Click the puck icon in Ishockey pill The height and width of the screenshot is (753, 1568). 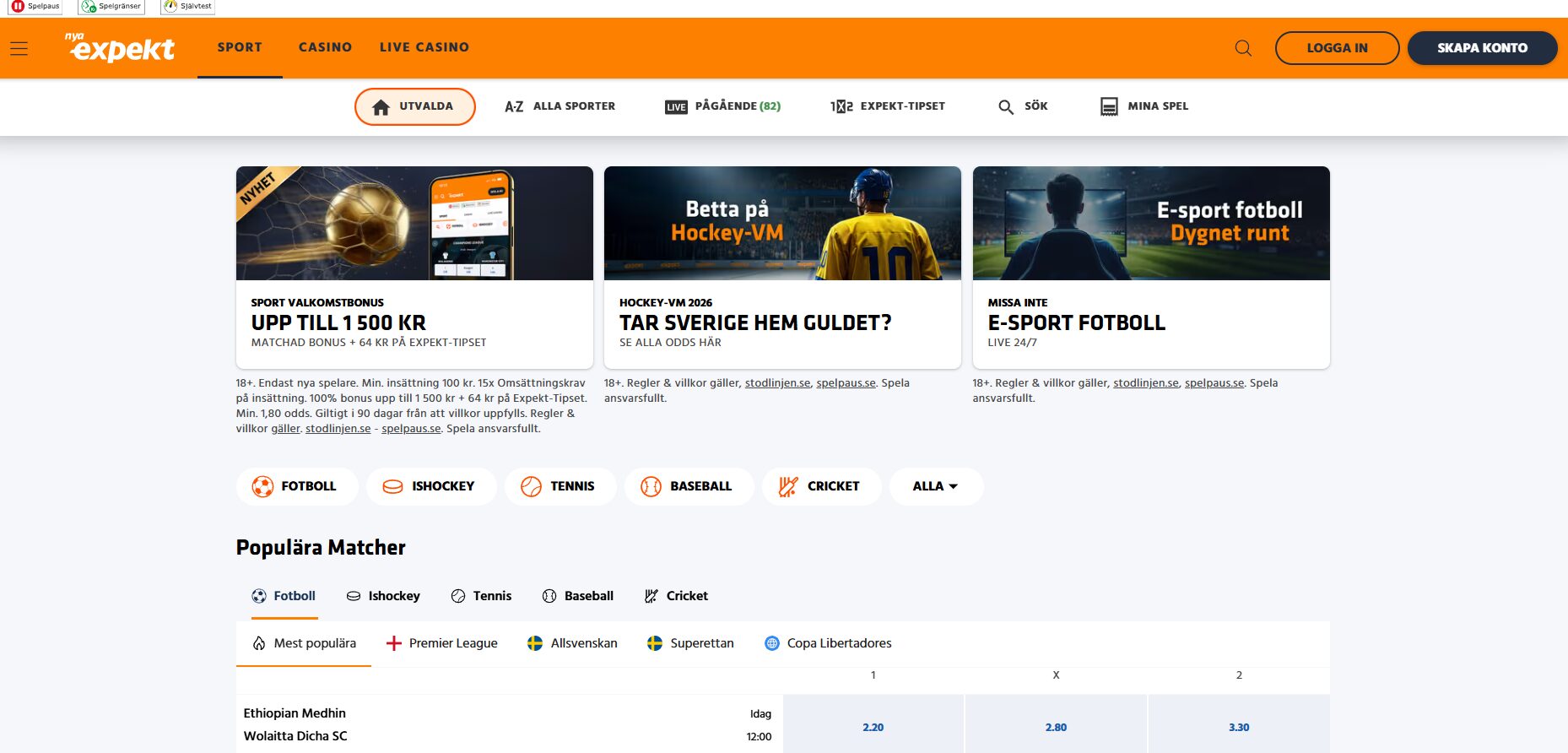tap(392, 486)
